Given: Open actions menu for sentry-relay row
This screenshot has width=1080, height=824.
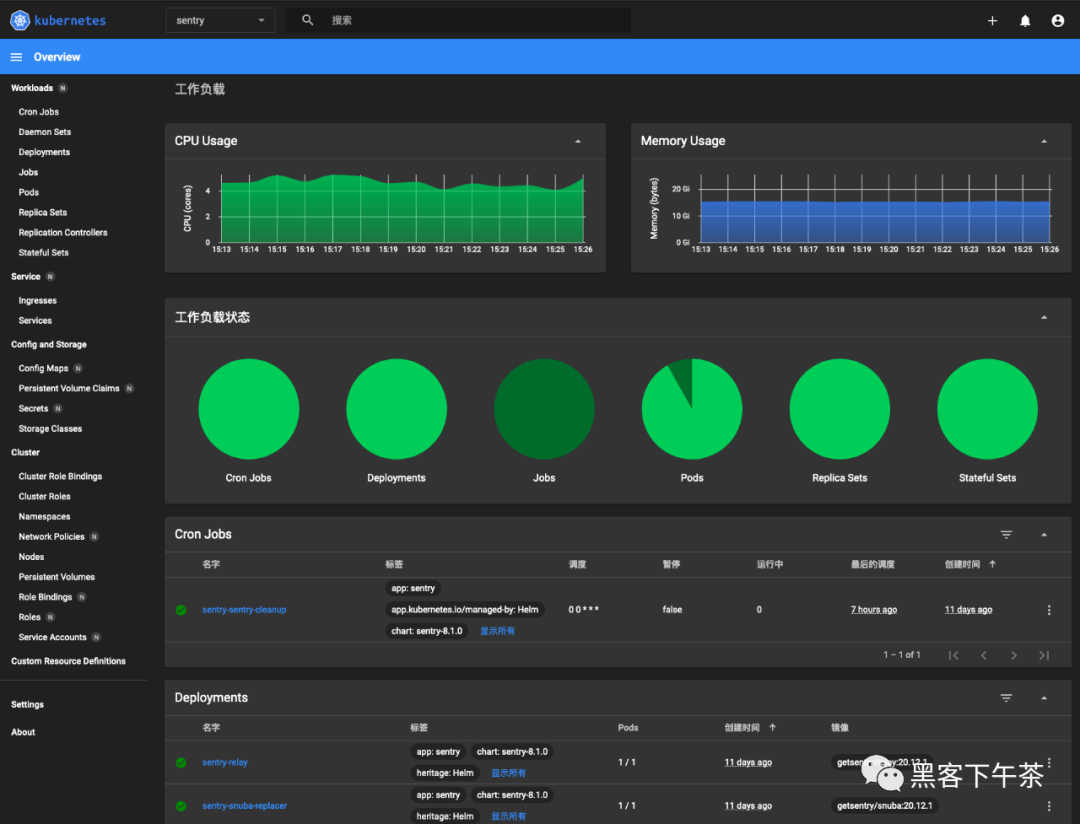Looking at the screenshot, I should point(1049,763).
